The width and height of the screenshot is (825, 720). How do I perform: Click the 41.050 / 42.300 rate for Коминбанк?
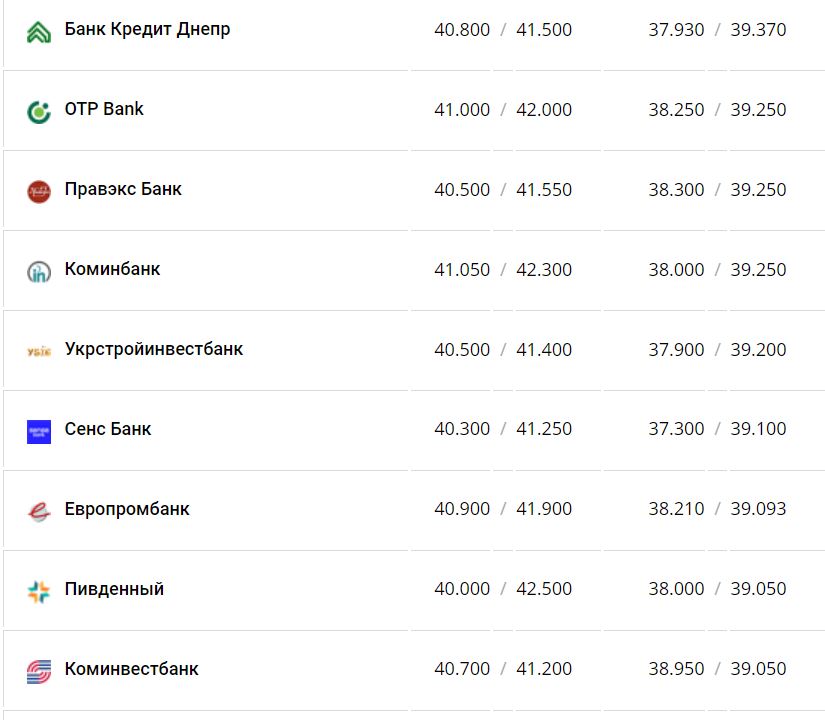pos(503,270)
